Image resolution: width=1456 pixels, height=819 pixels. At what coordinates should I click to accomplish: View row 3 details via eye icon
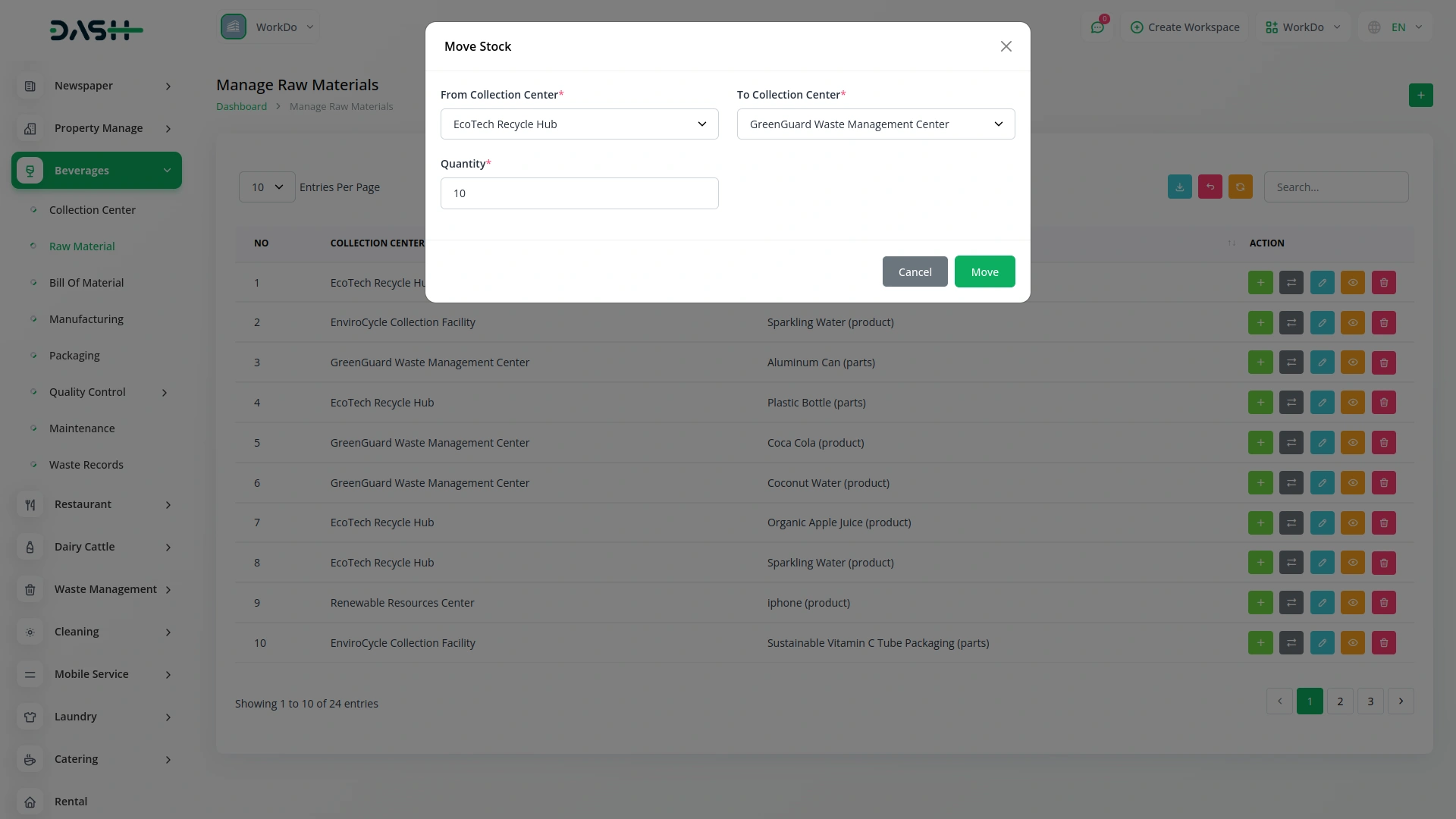1352,363
